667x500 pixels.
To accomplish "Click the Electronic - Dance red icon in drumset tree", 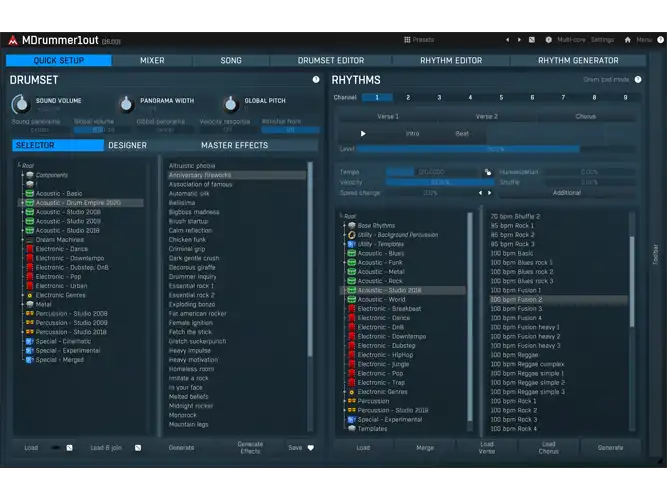I will [30, 249].
